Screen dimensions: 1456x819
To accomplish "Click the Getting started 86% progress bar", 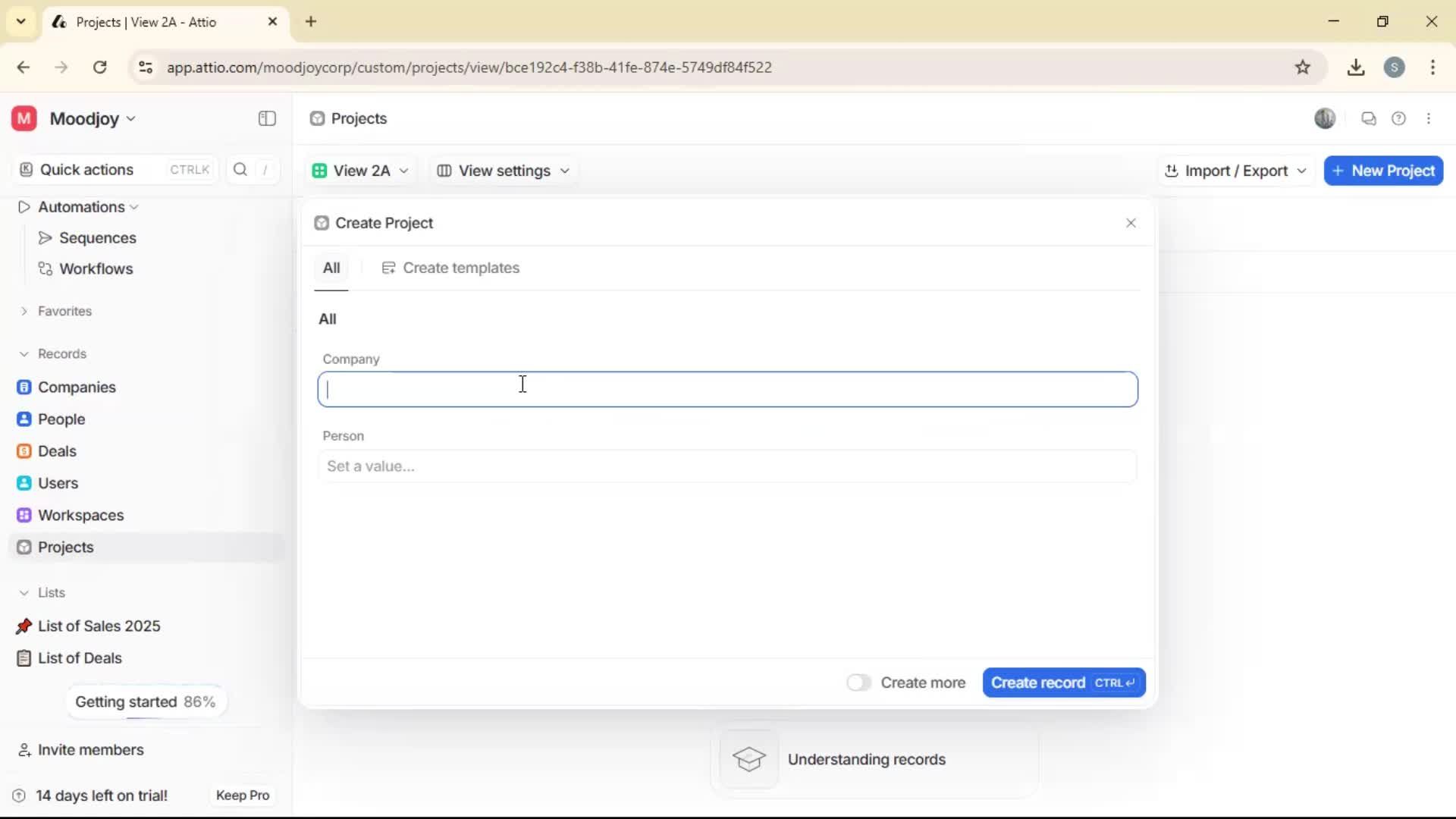I will click(x=145, y=701).
